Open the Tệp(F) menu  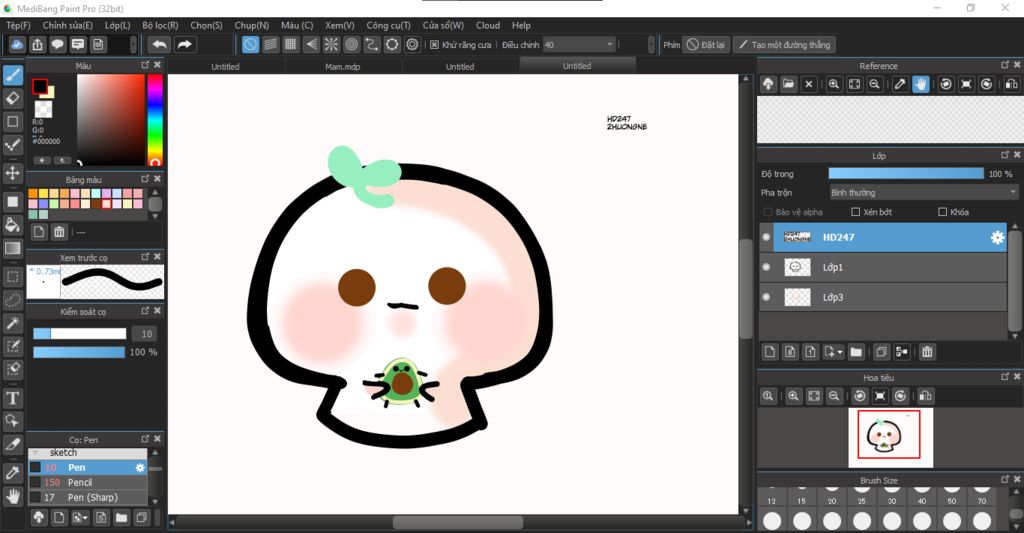coord(18,25)
